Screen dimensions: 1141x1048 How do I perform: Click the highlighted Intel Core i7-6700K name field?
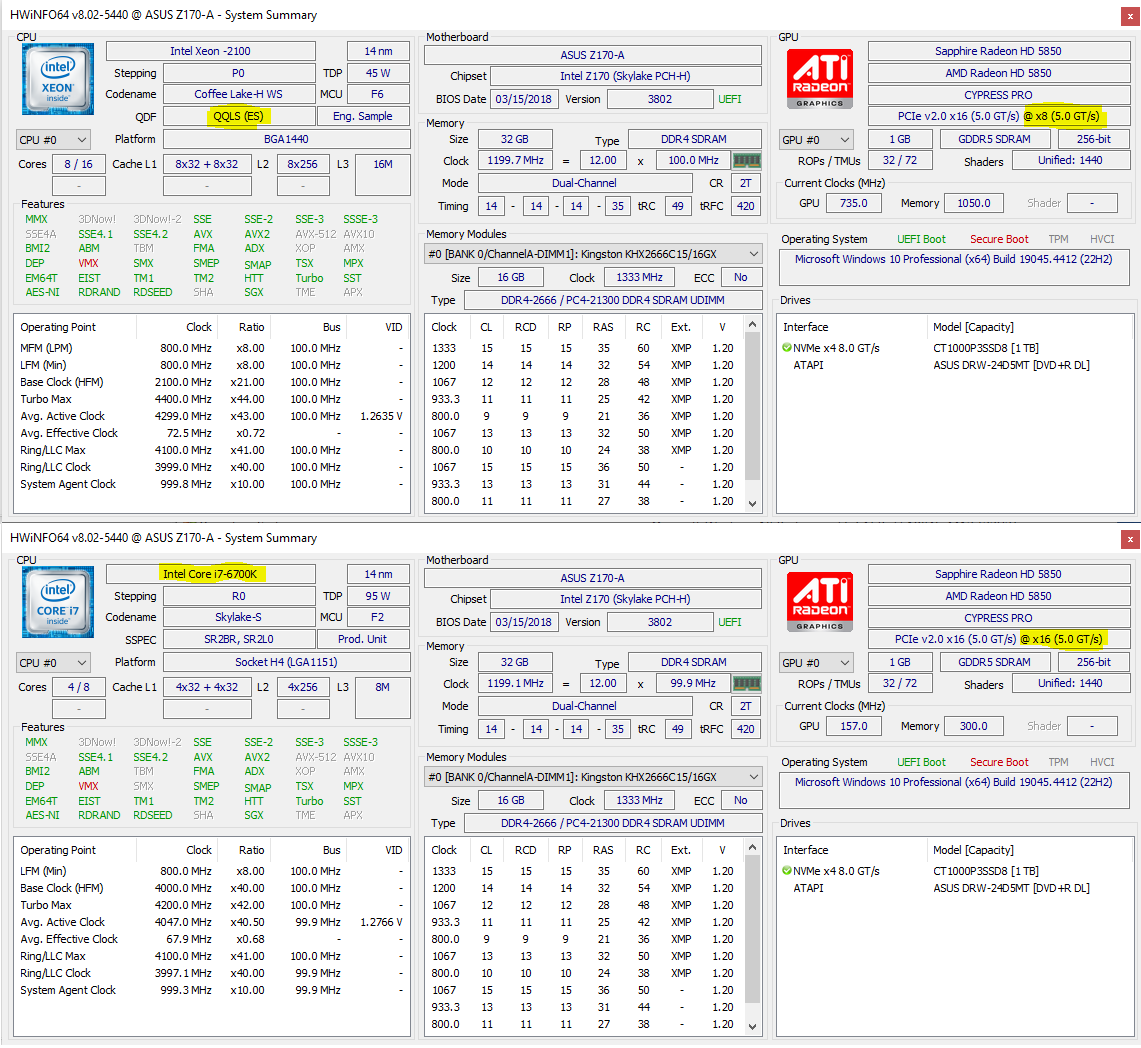tap(210, 574)
